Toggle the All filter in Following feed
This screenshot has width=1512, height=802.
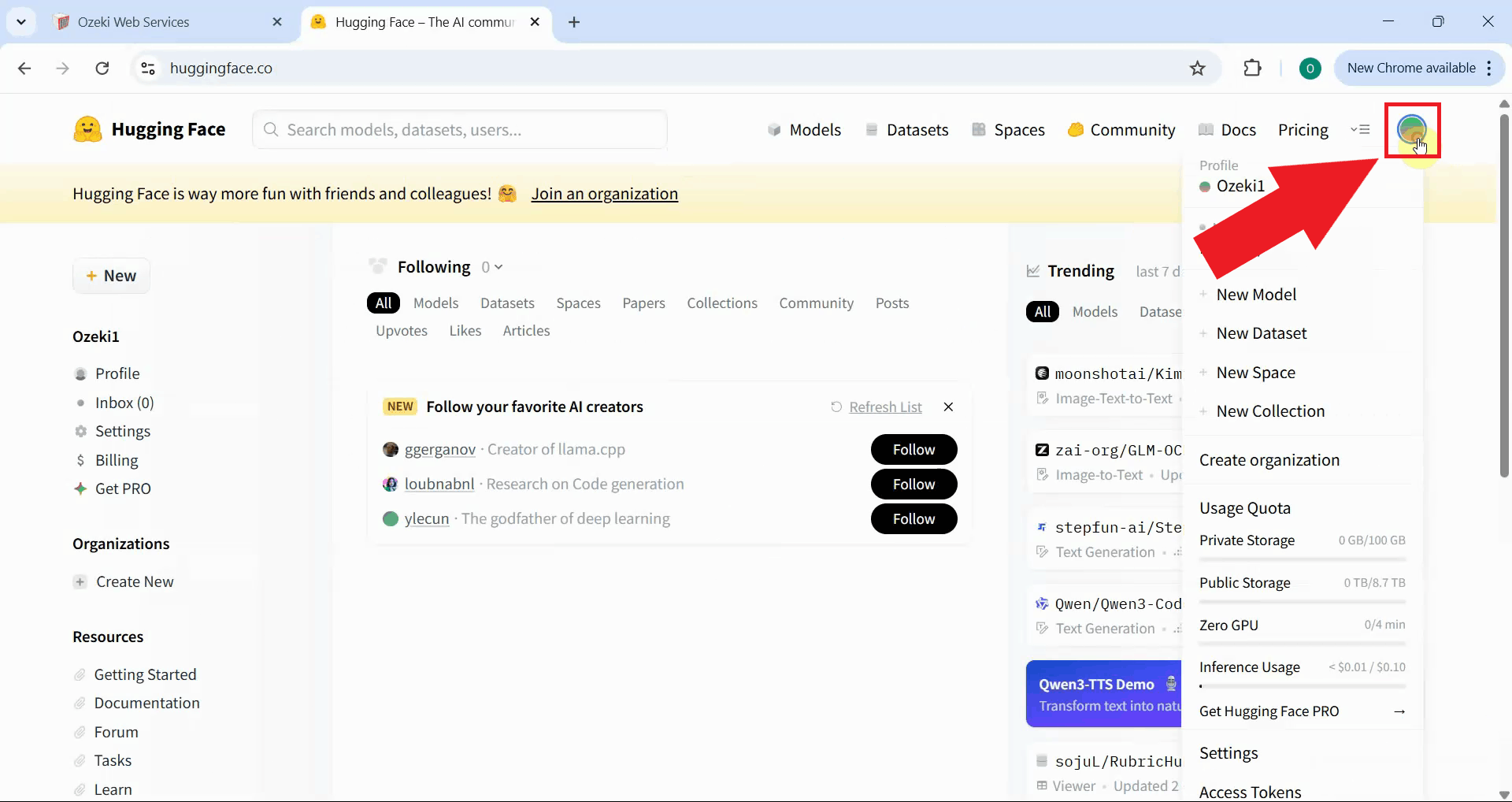(384, 303)
